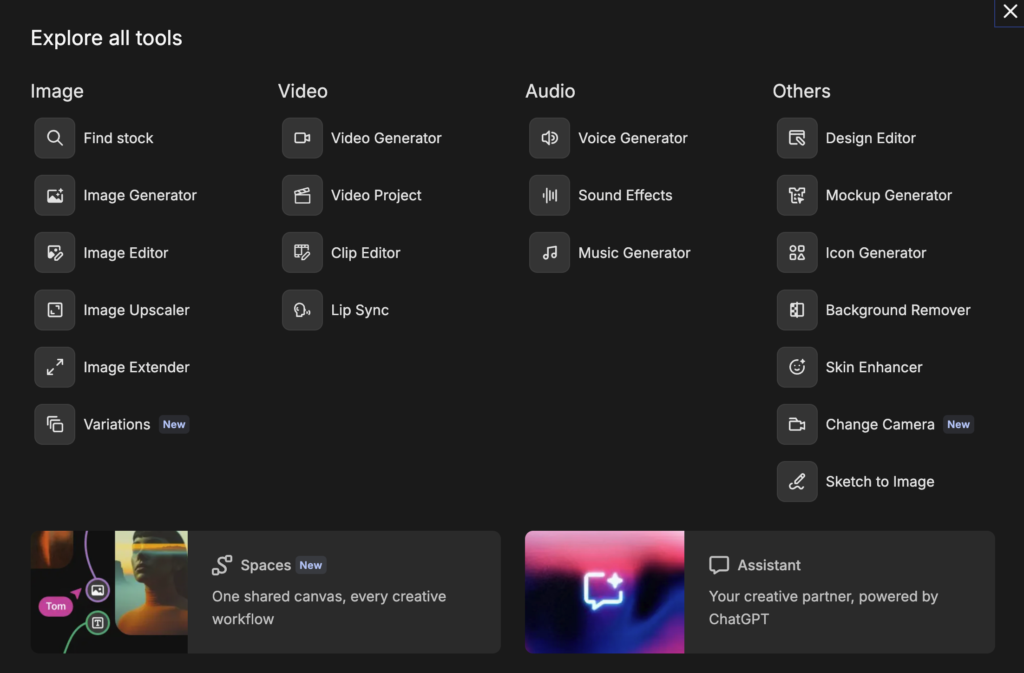
Task: Click the Music Generator note icon
Action: click(x=549, y=253)
